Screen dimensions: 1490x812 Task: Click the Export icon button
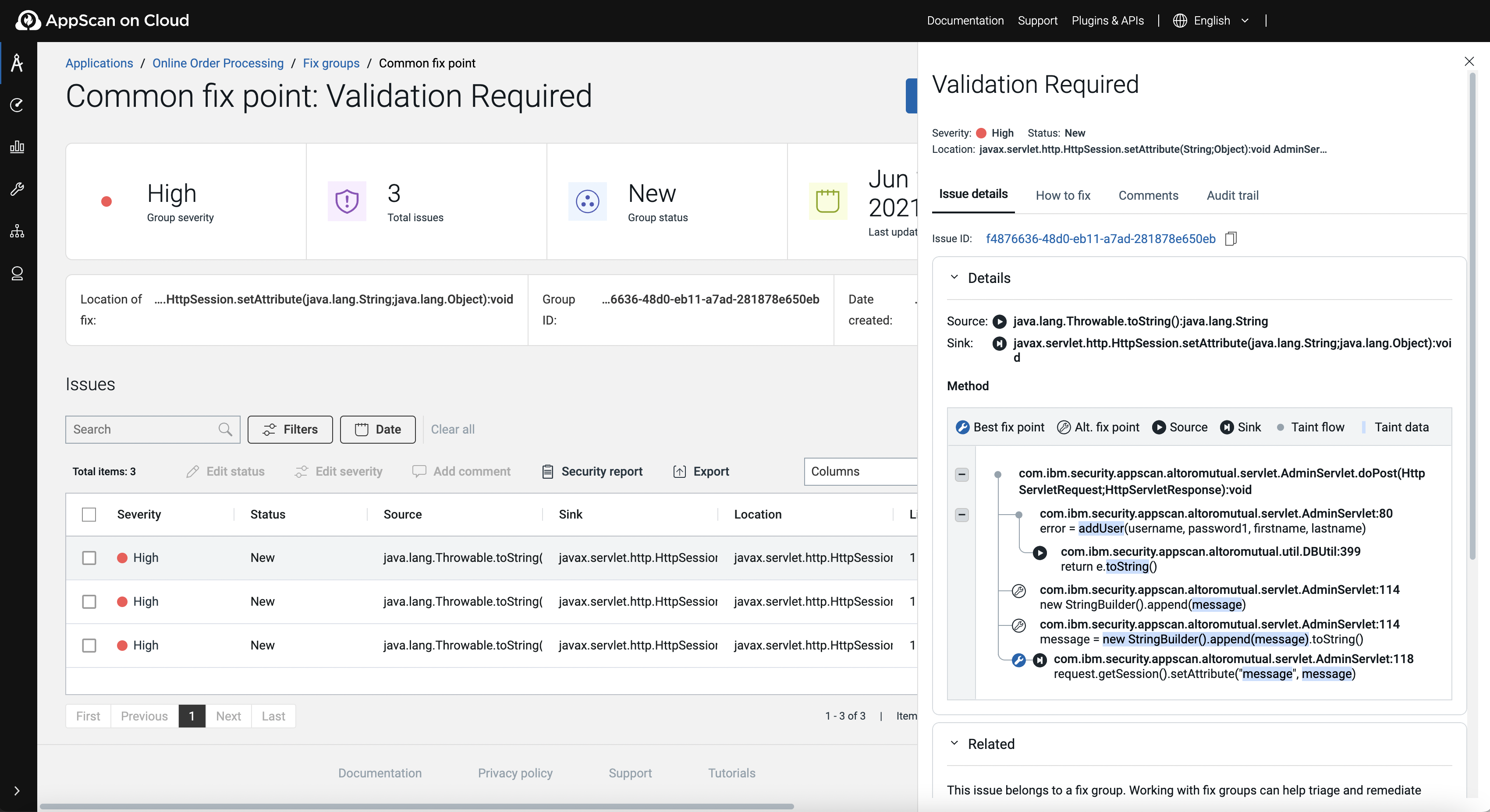pyautogui.click(x=680, y=472)
